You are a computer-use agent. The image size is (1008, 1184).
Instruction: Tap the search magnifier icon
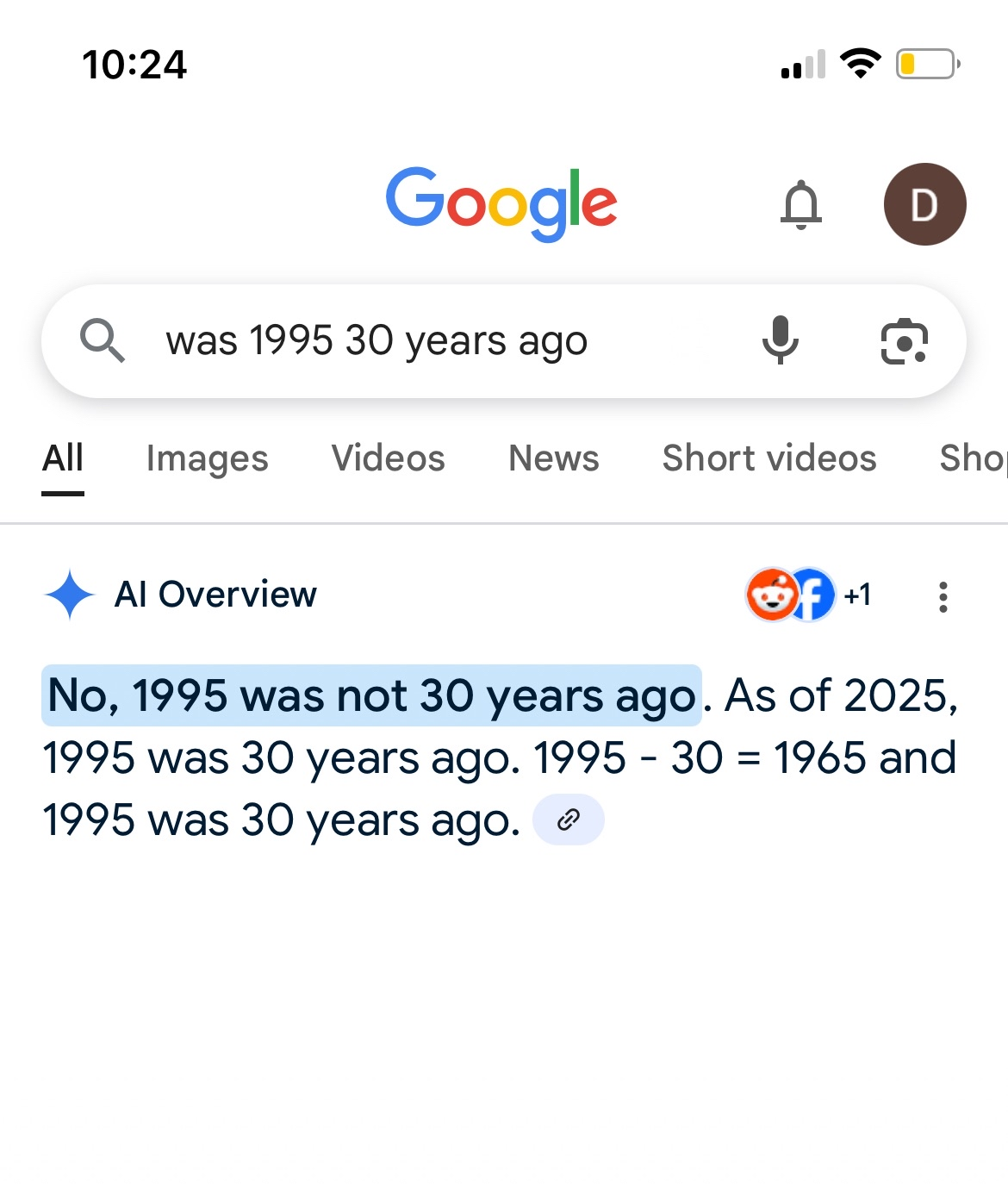[103, 340]
